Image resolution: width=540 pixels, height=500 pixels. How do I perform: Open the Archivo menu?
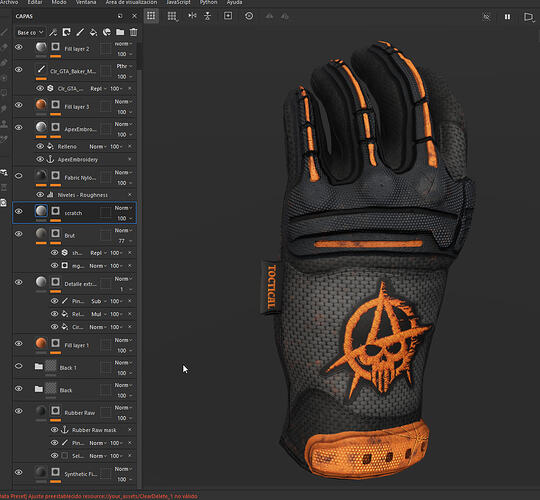(9, 2)
